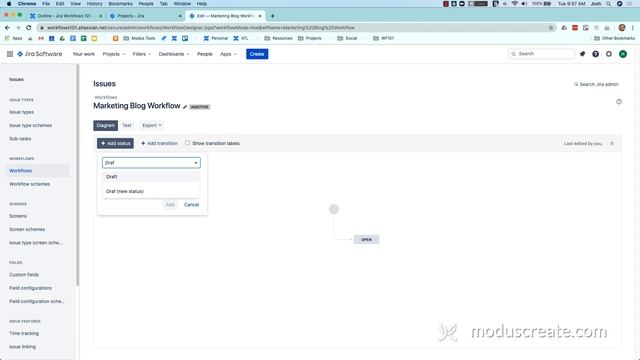Open the Jira user profile avatar
This screenshot has width=640, height=360.
623,54
